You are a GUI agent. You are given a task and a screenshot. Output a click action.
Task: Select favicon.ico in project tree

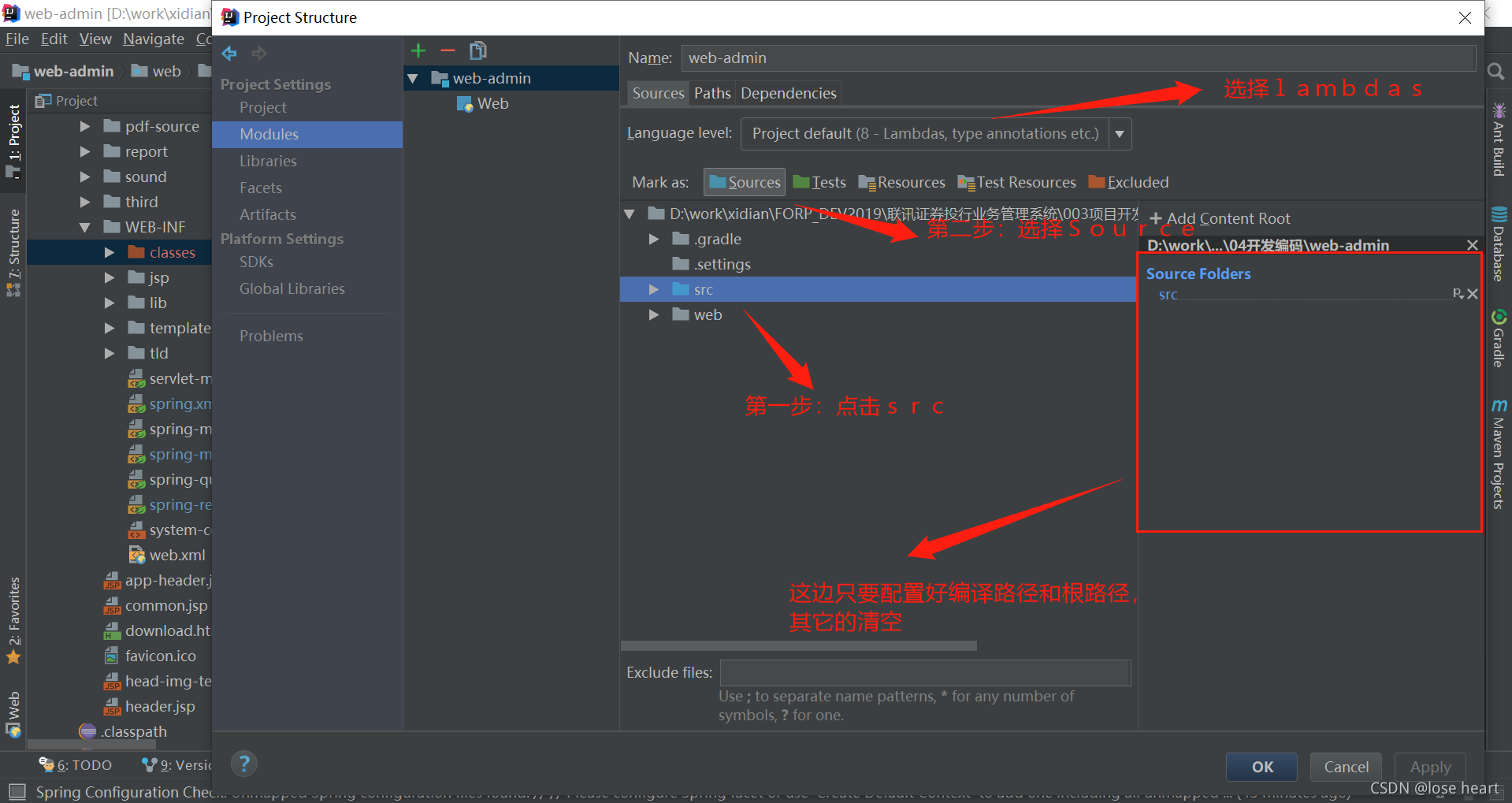pyautogui.click(x=150, y=656)
